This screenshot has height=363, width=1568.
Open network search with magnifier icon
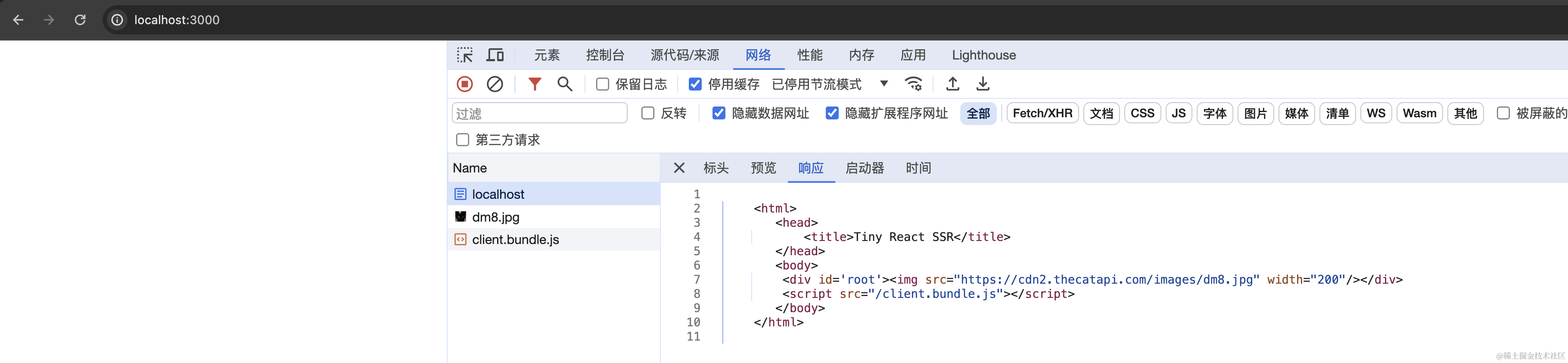coord(565,84)
